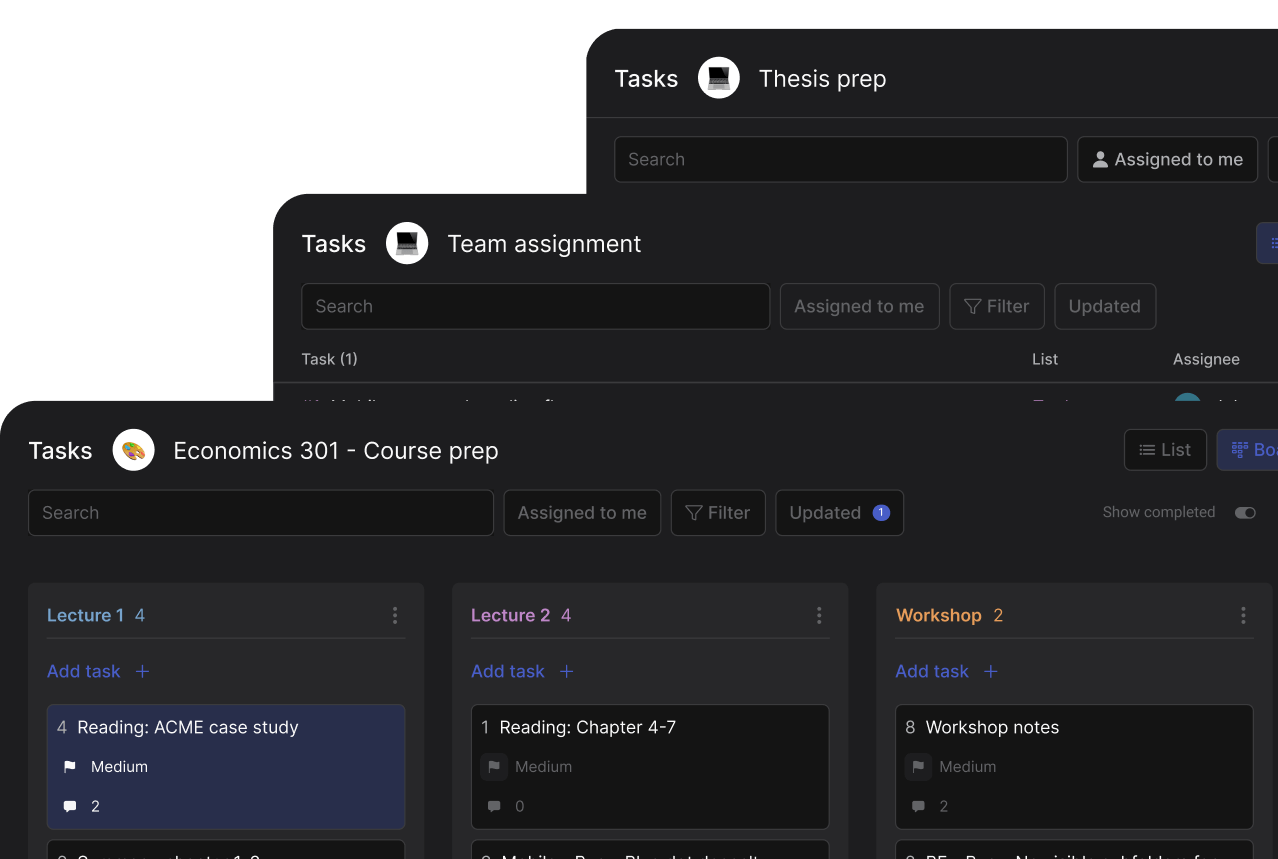This screenshot has width=1278, height=859.
Task: Open Filter in Team assignment window
Action: [x=997, y=306]
